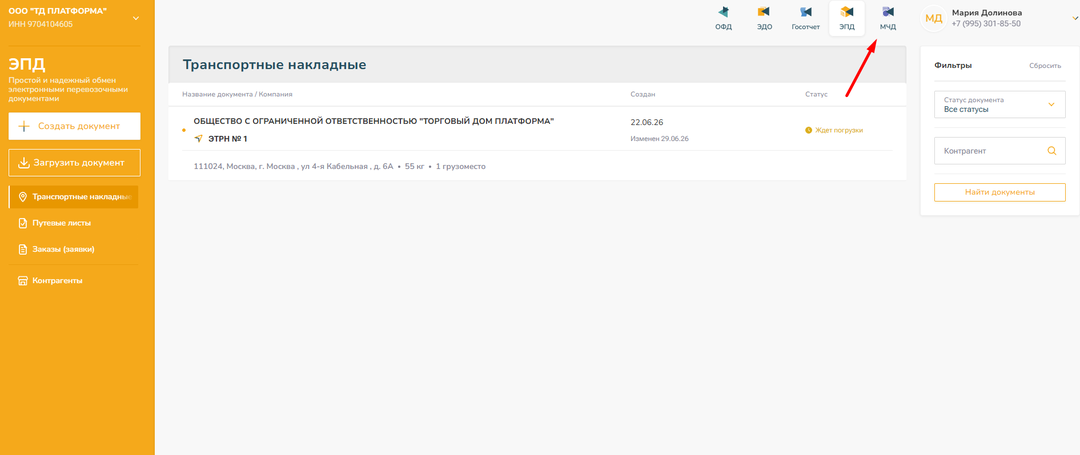Click the Путевые листы document icon

click(23, 223)
